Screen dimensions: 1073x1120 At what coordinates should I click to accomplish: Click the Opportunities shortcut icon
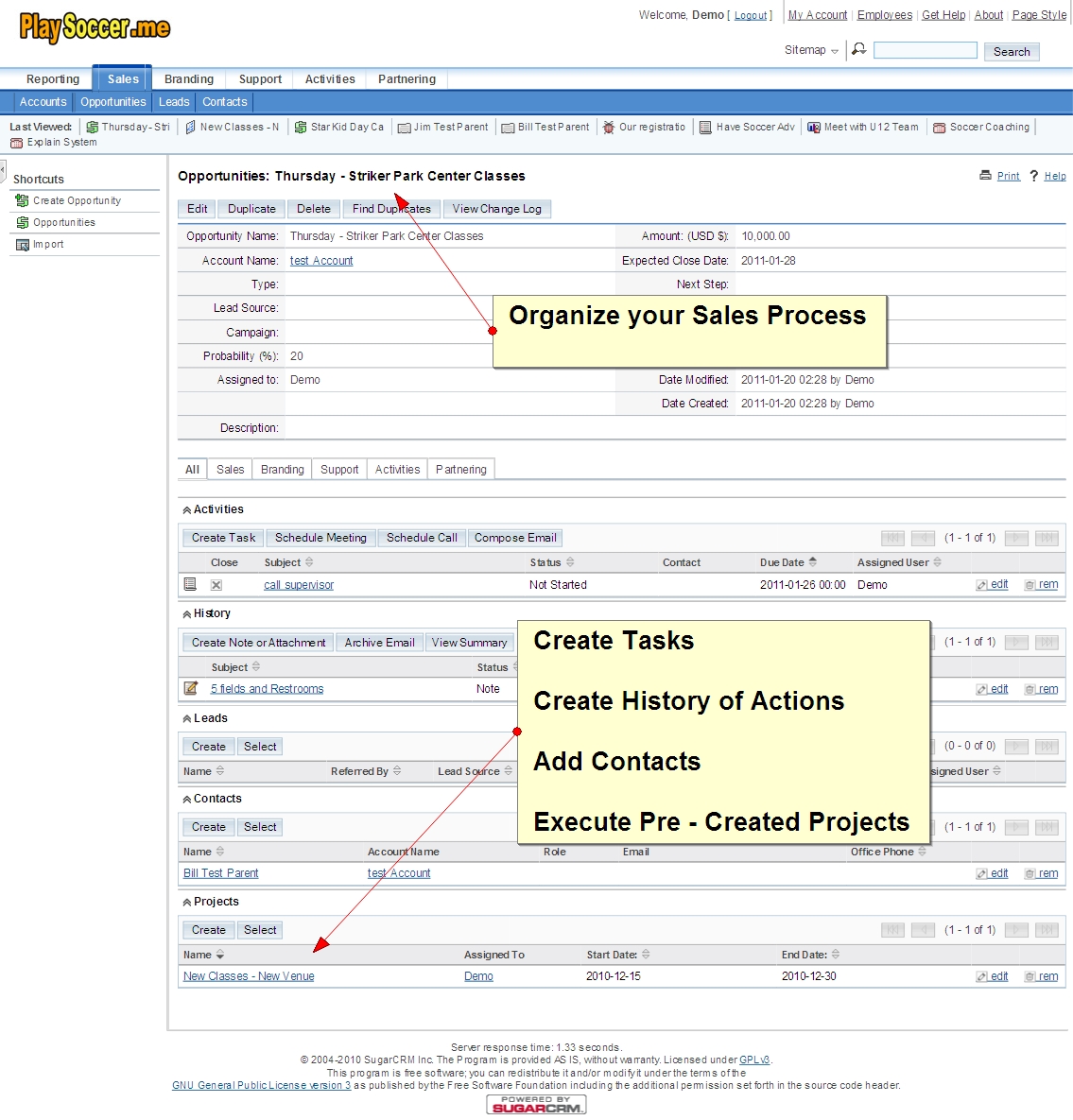coord(22,223)
